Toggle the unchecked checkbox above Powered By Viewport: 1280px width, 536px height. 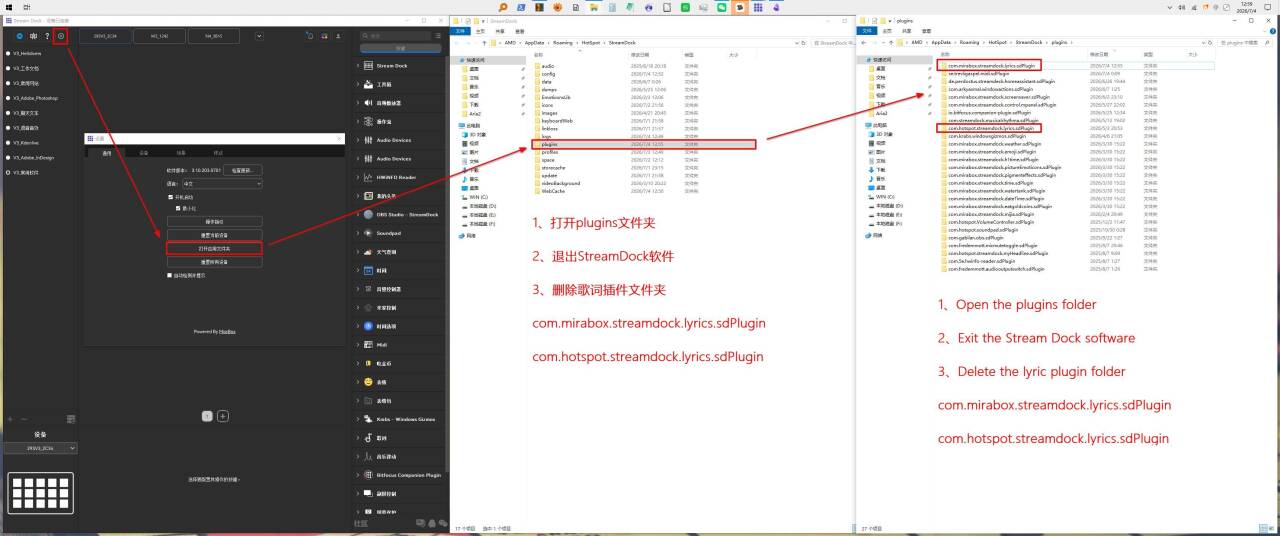click(170, 275)
